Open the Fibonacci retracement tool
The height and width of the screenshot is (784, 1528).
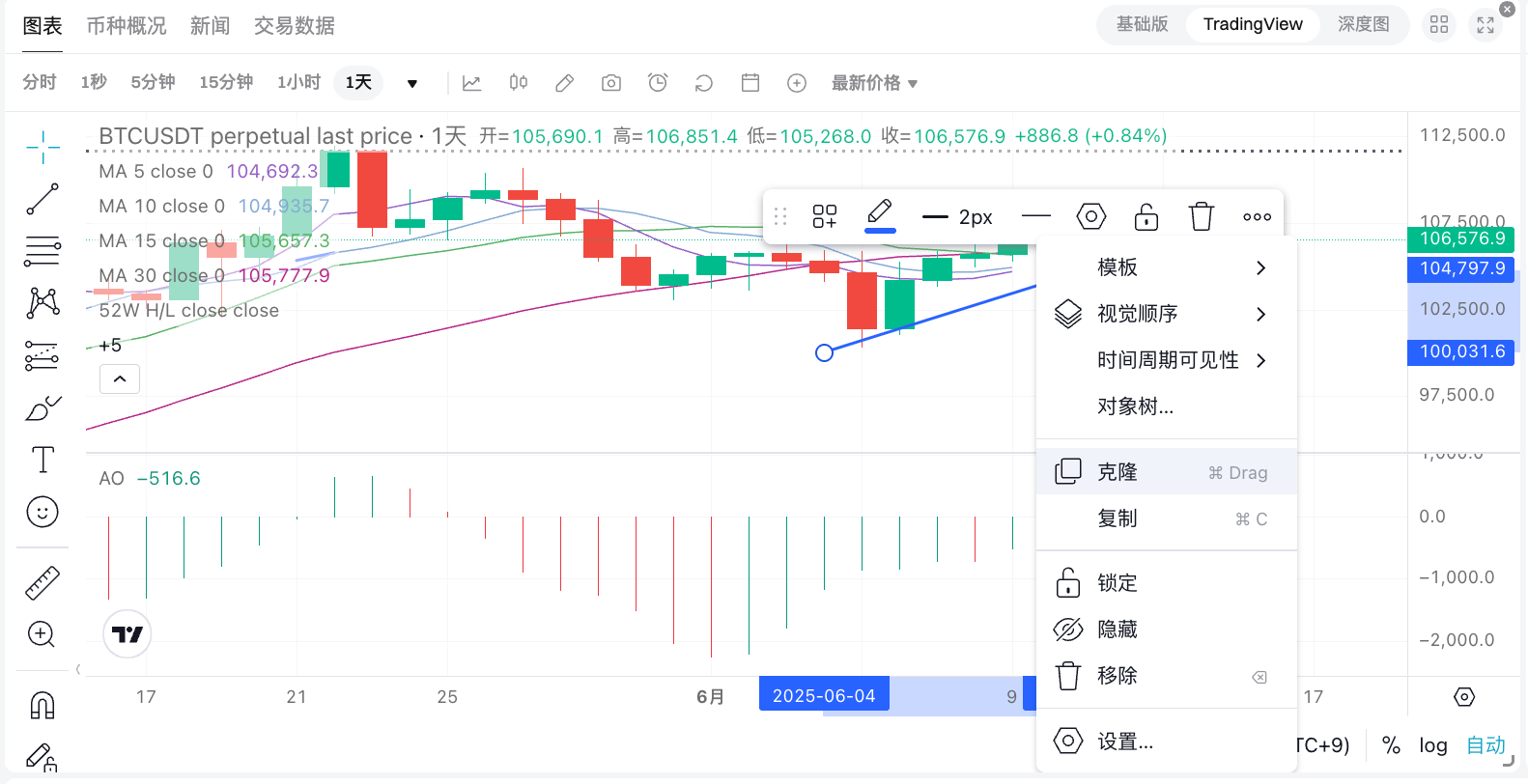point(42,250)
